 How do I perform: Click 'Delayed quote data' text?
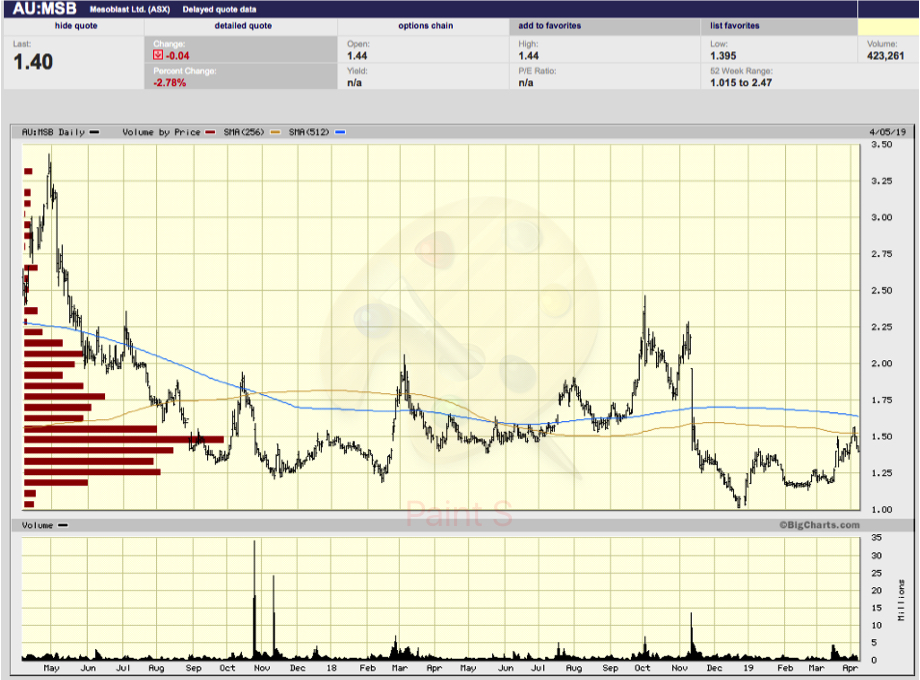[219, 9]
